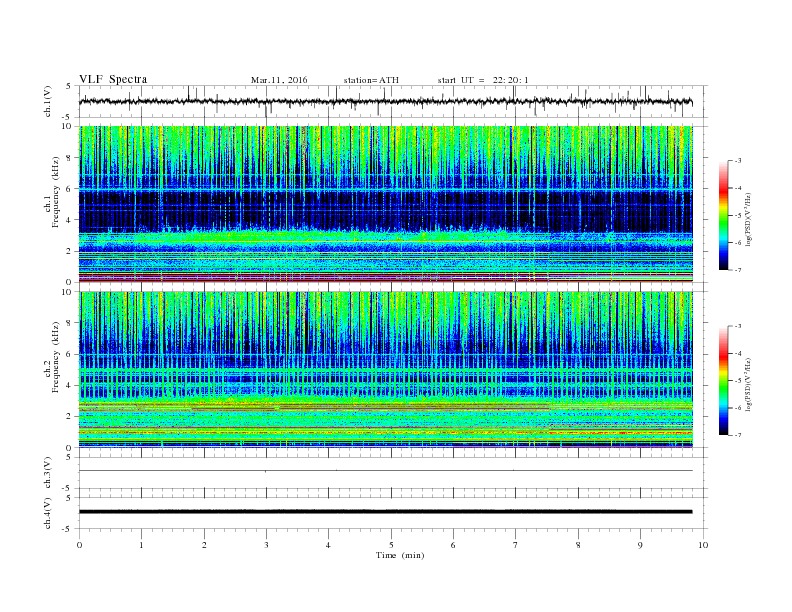Click the ch.3(V) flat trace line

(386, 471)
